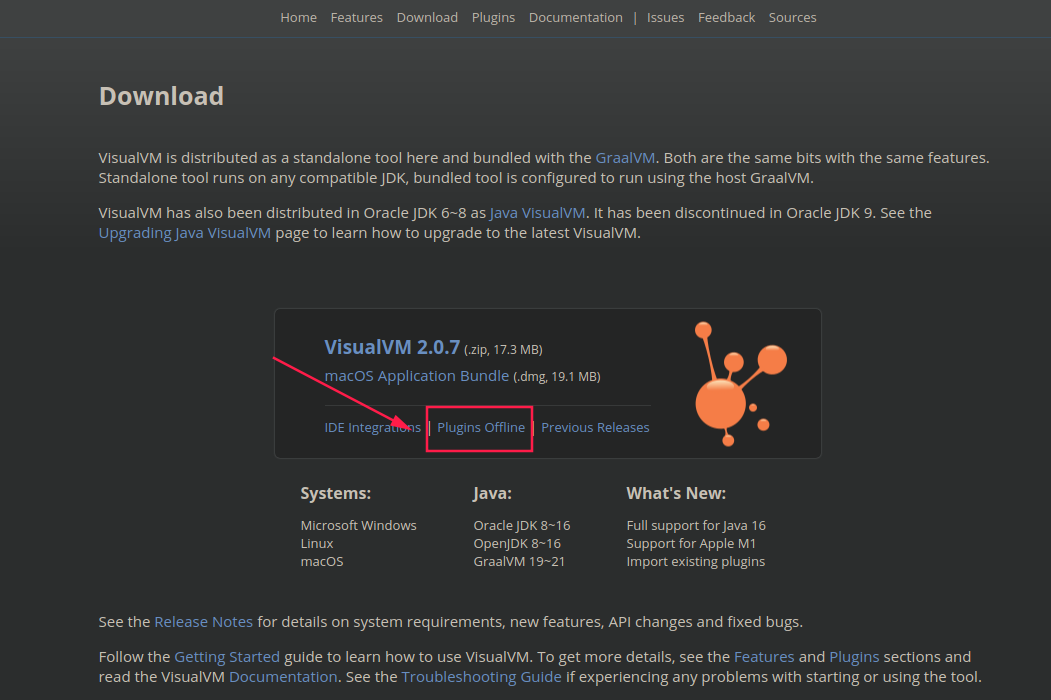Go to the Features page in navigation
The image size is (1051, 700).
(x=357, y=17)
